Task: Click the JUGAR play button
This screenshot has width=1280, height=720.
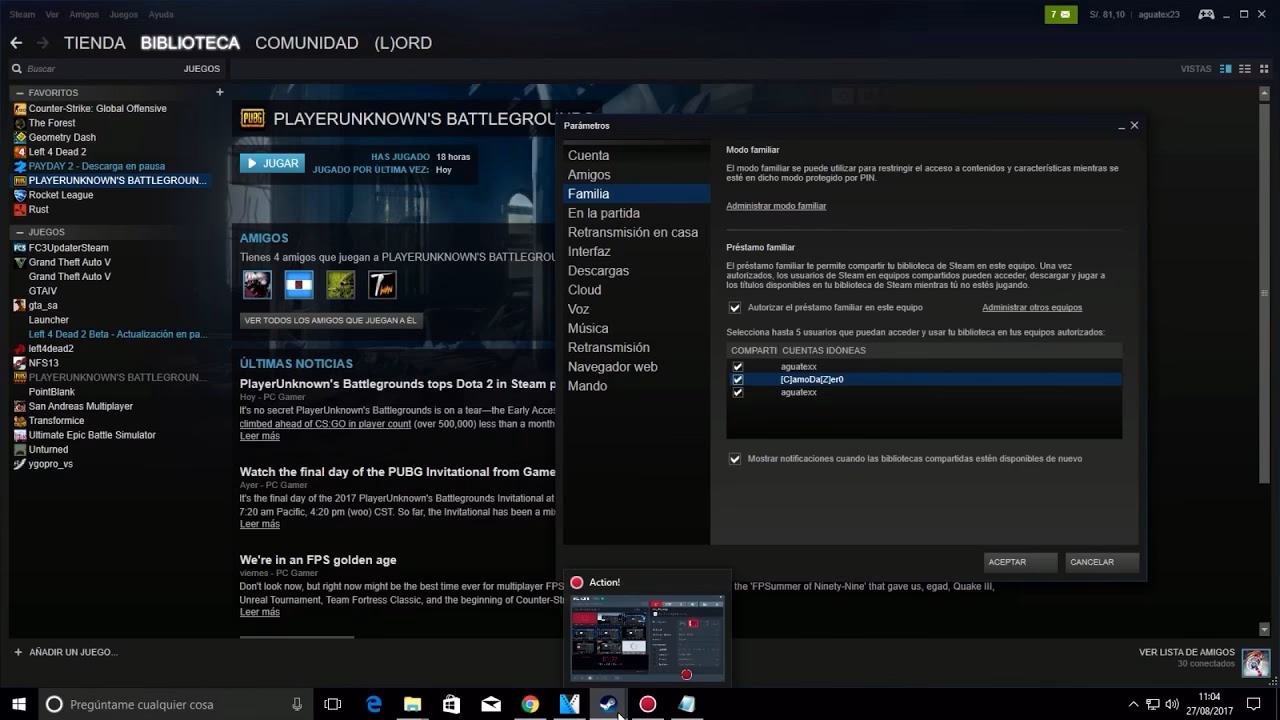Action: pyautogui.click(x=272, y=163)
